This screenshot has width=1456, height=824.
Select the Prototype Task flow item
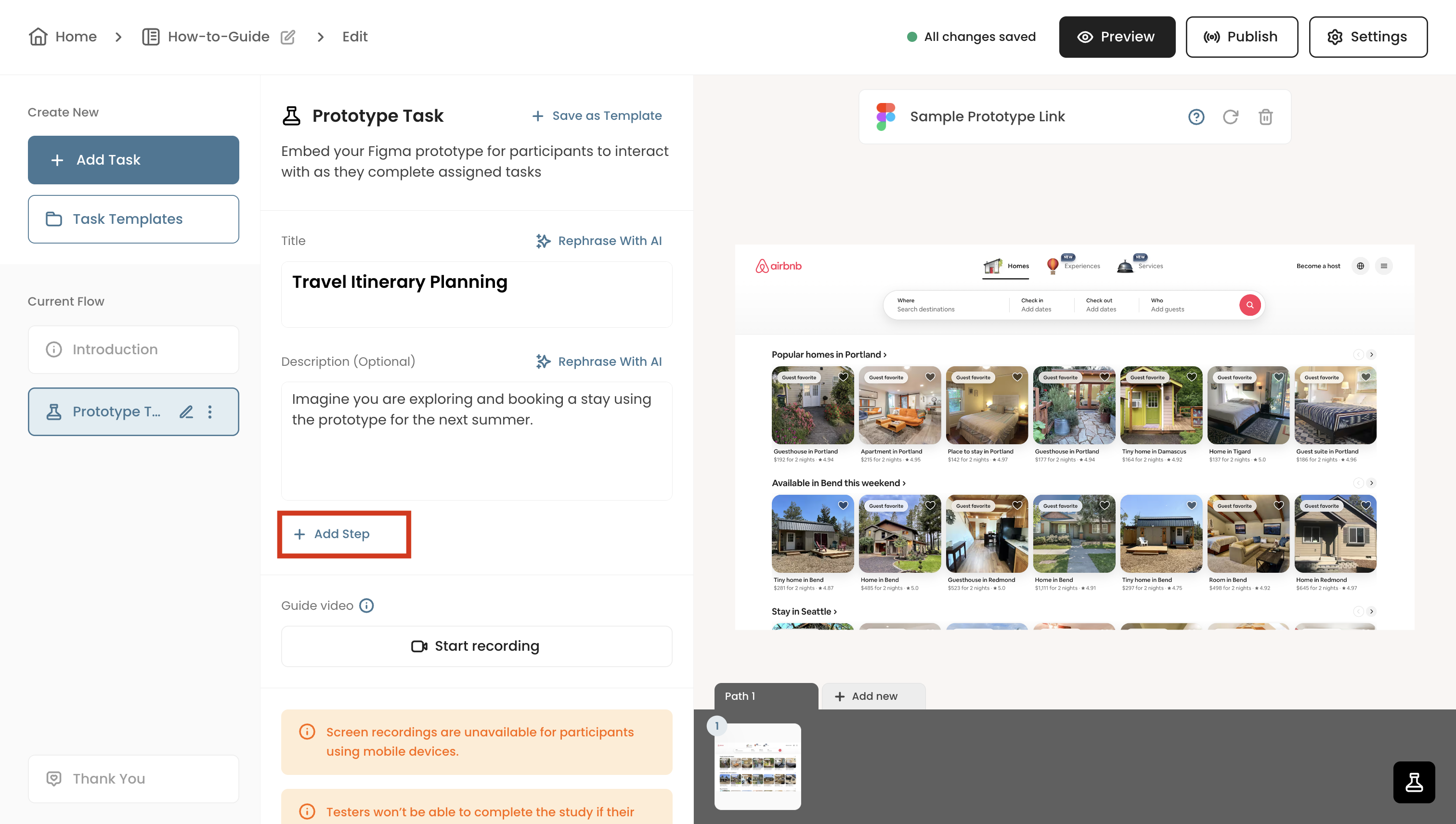(x=133, y=412)
